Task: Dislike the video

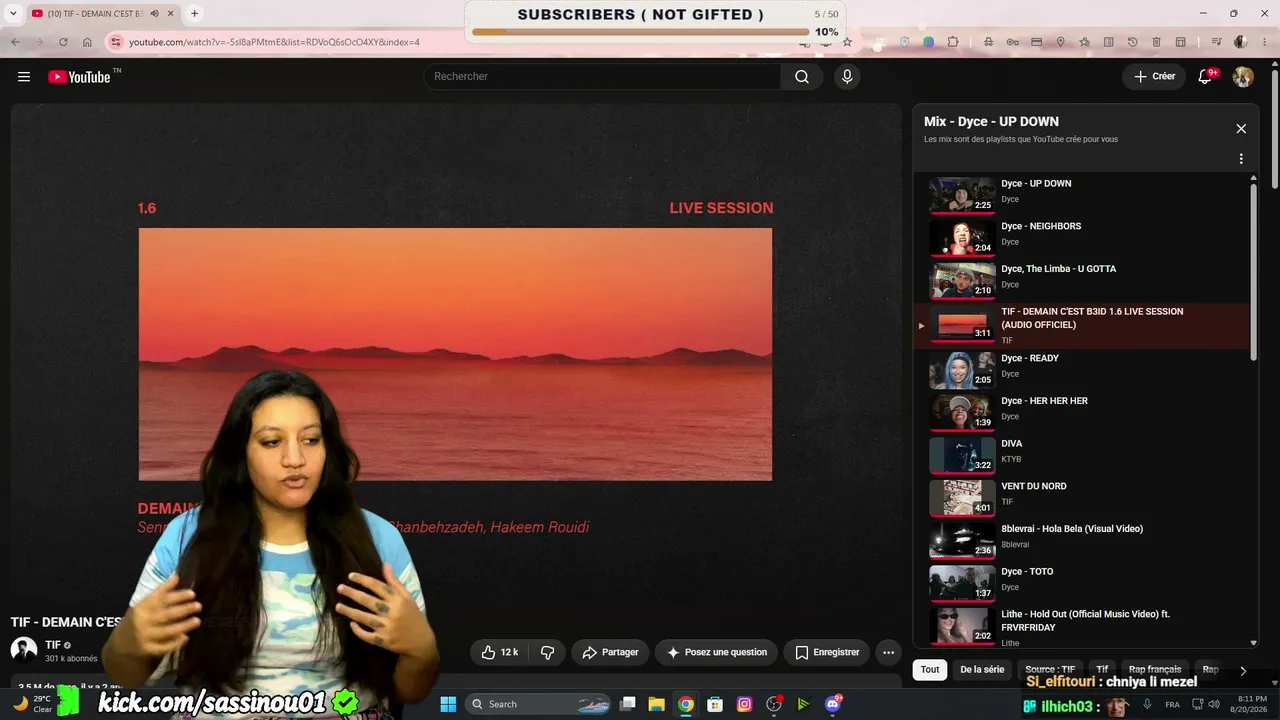Action: click(547, 652)
